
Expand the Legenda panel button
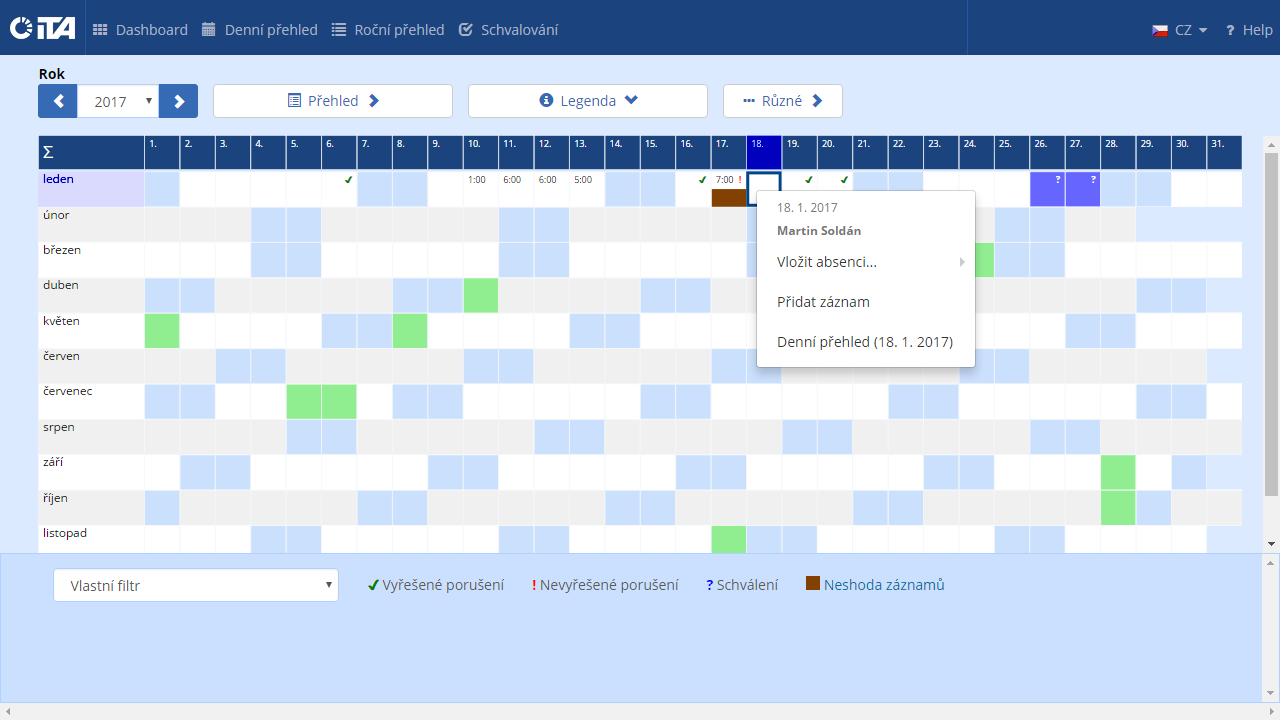click(x=588, y=101)
